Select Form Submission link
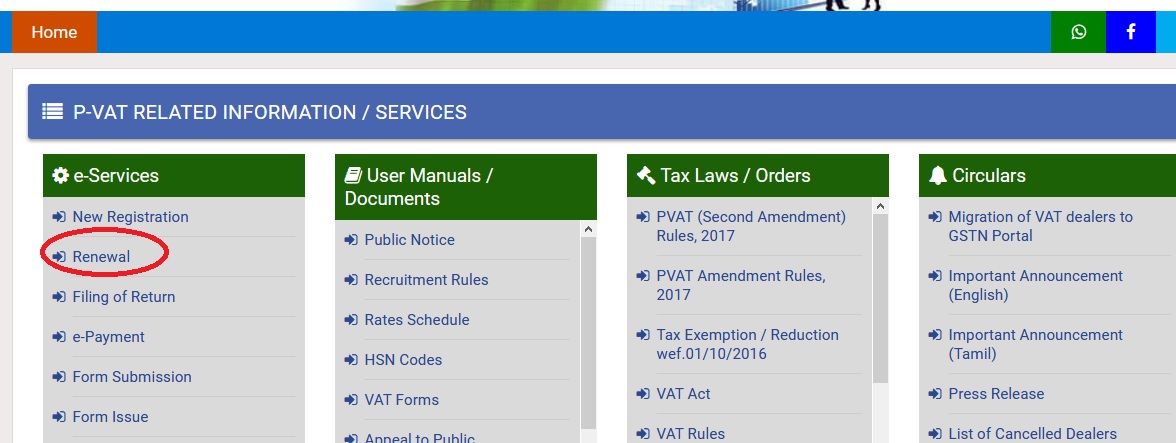This screenshot has height=443, width=1176. pos(131,377)
